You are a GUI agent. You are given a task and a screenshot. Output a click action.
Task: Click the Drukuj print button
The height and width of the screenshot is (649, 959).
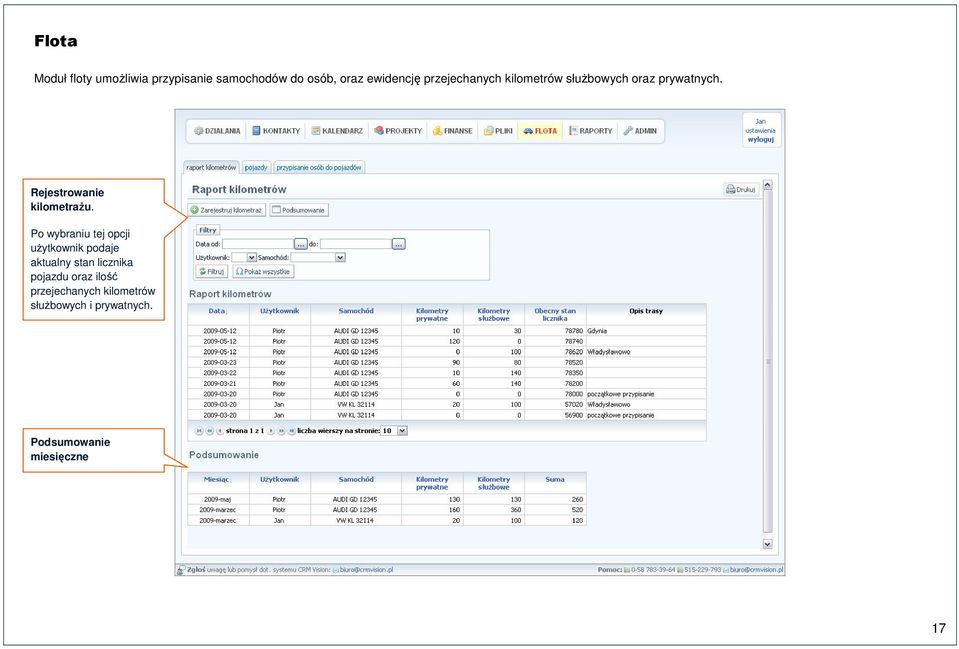741,190
